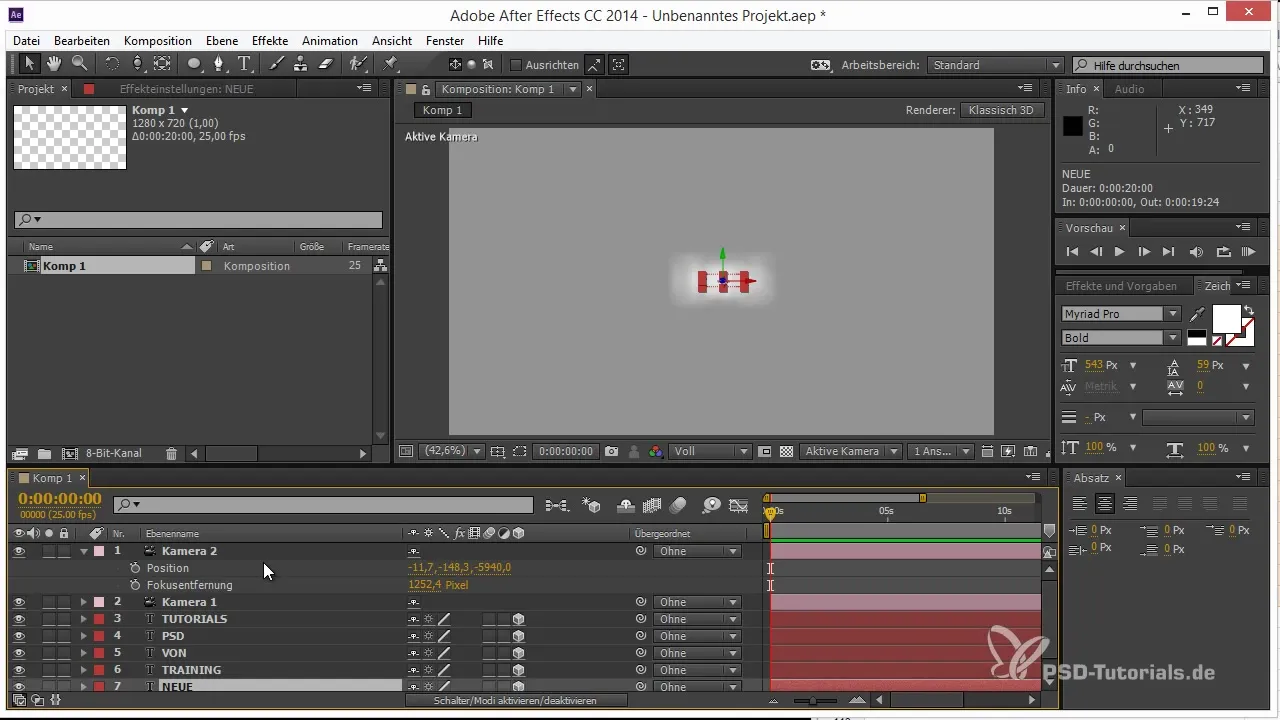Click the Komp 1 breadcrumb in viewer
This screenshot has width=1280, height=720.
click(442, 110)
